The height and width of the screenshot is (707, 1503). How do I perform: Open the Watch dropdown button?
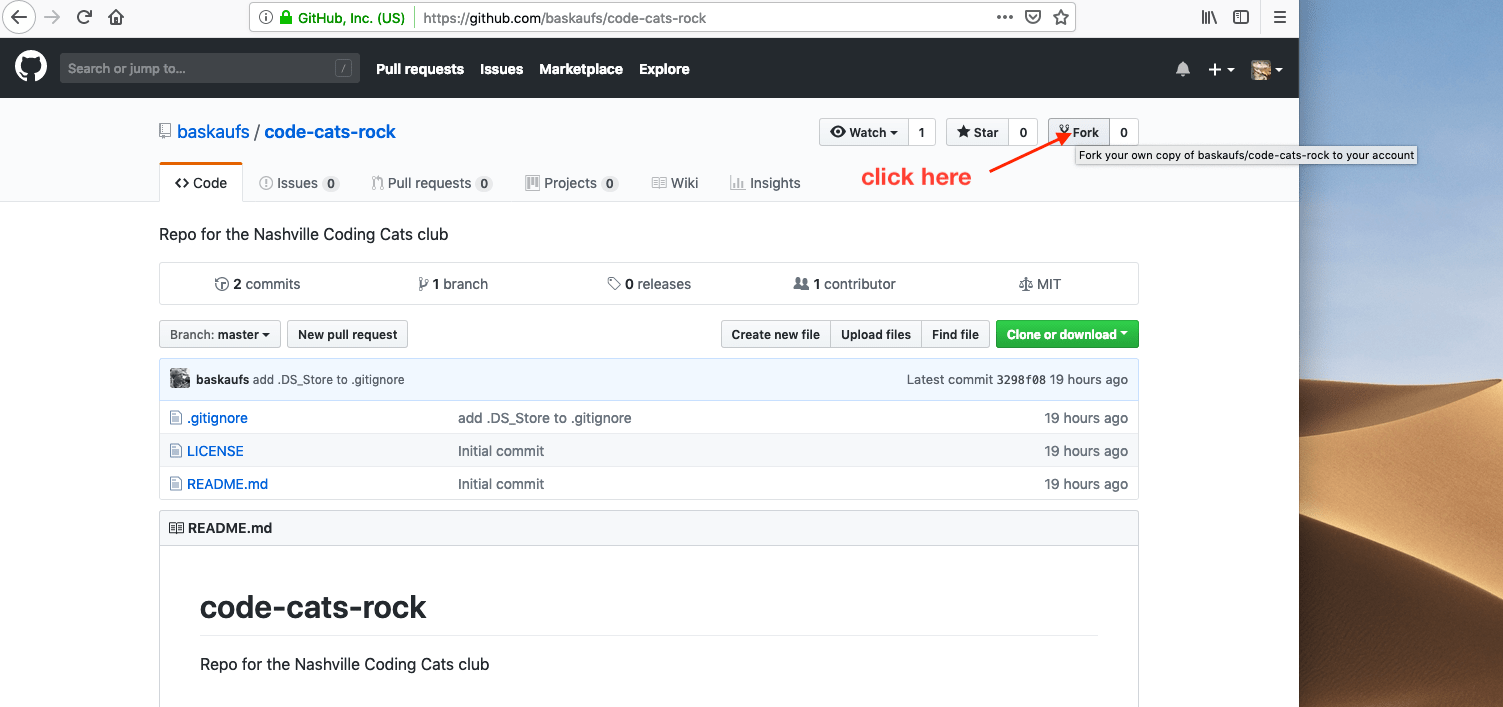pos(864,132)
